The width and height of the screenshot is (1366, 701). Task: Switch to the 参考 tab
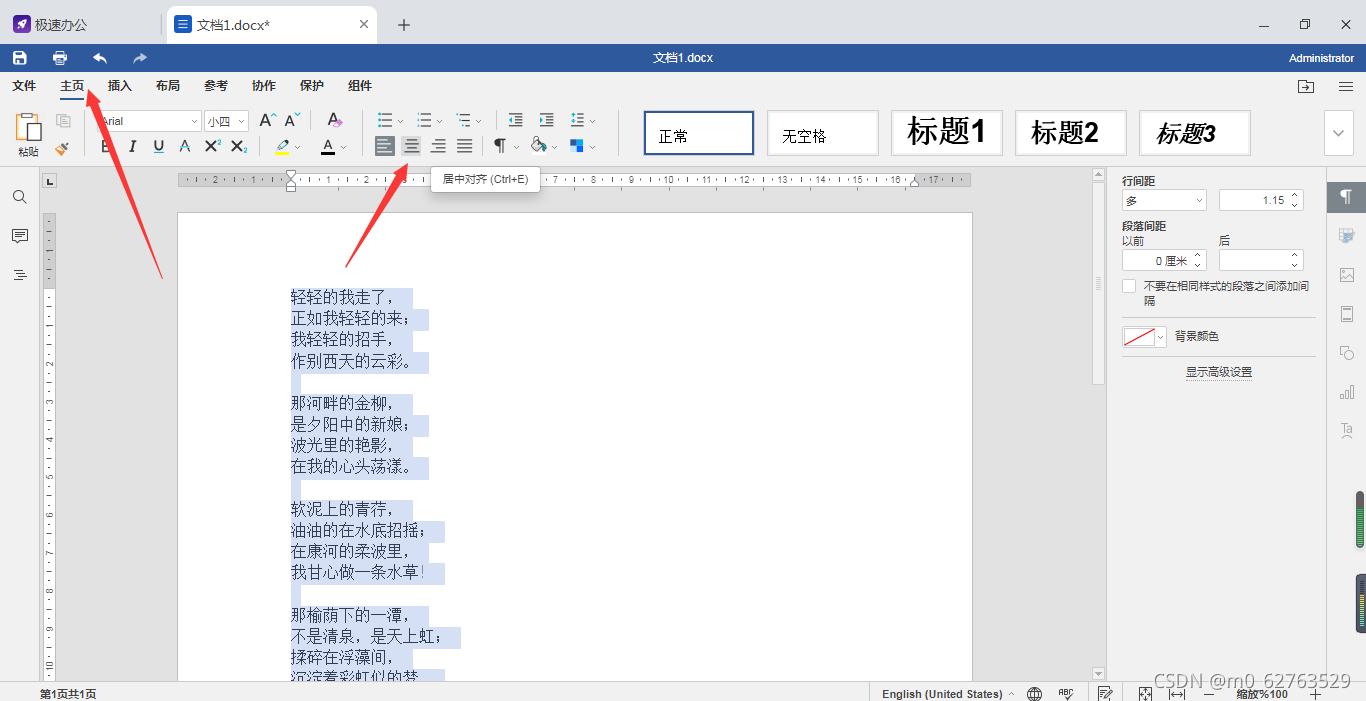(216, 86)
